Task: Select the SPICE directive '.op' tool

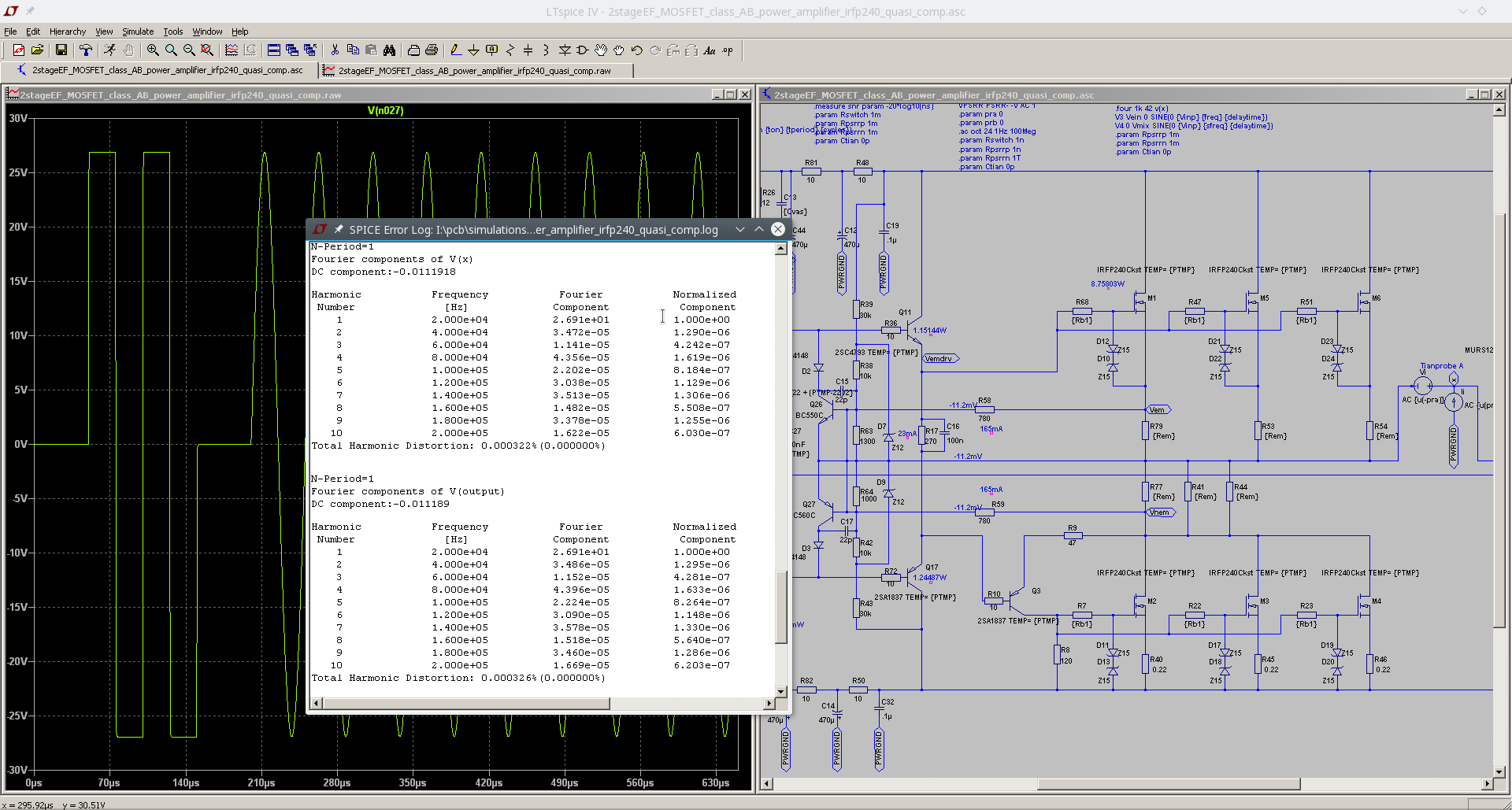Action: click(728, 50)
